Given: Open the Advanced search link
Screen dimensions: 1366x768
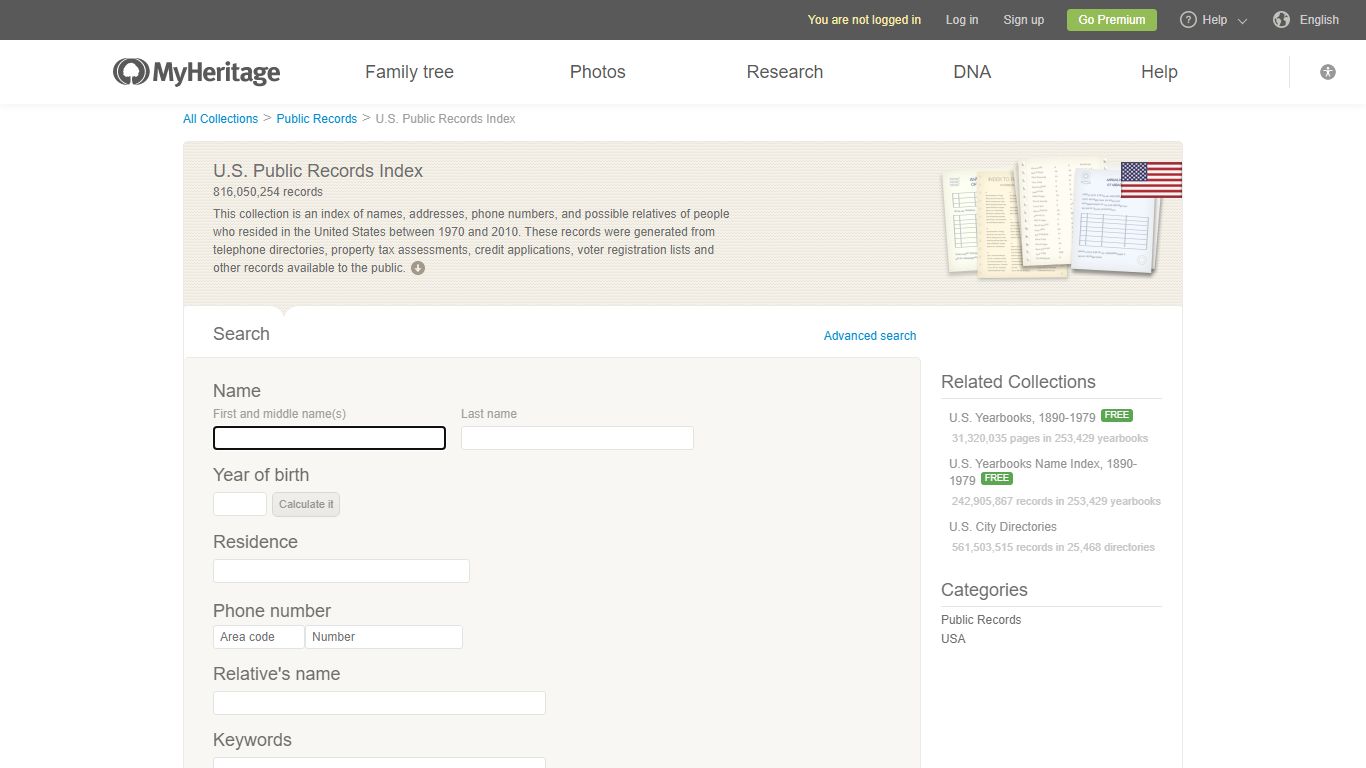Looking at the screenshot, I should [x=870, y=336].
